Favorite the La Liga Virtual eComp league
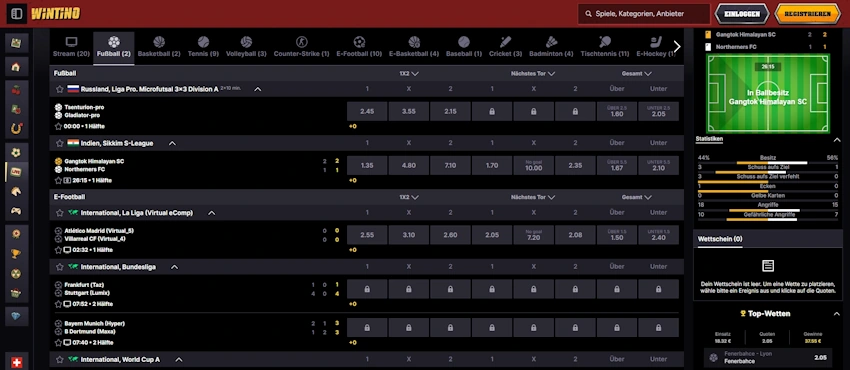Screen dimensions: 850x370 pos(60,213)
